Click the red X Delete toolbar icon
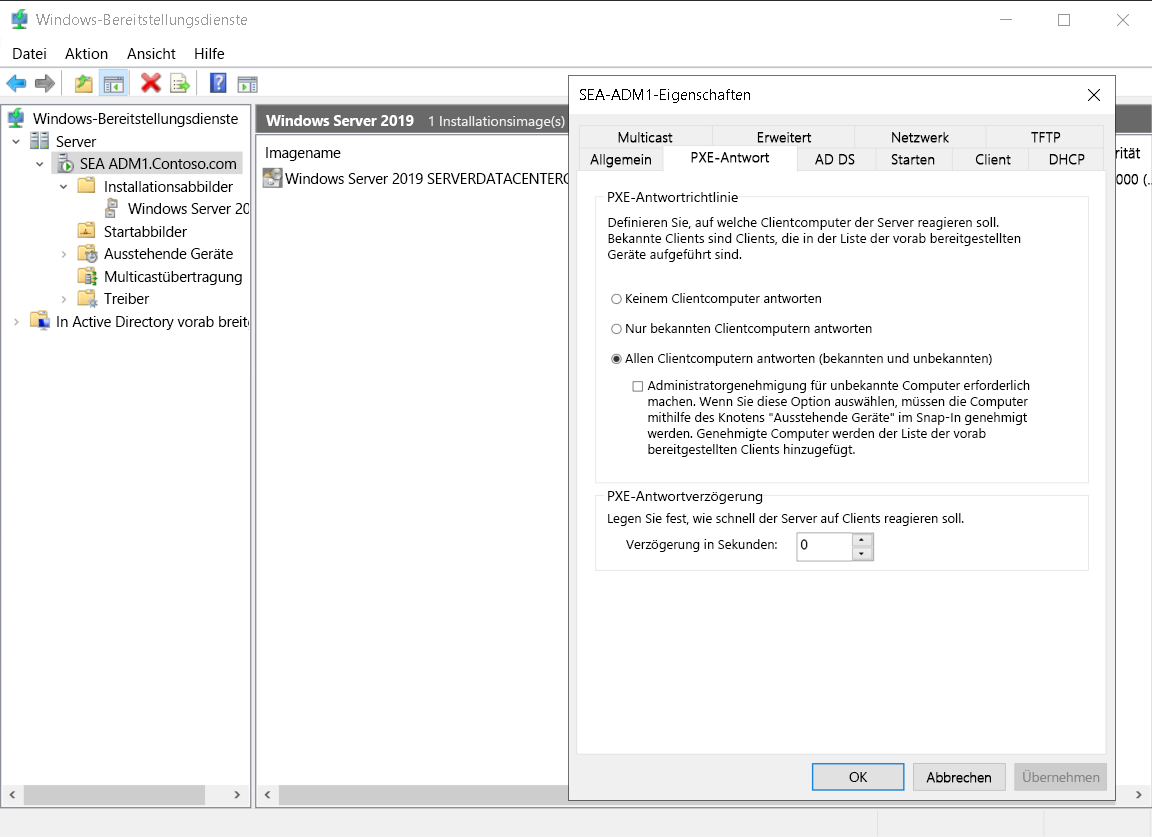This screenshot has height=837, width=1152. [x=151, y=83]
